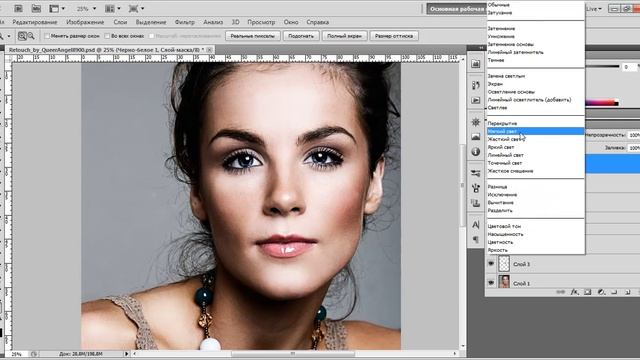Choose Мягкий свет blend mode
The height and width of the screenshot is (360, 640).
pos(536,131)
